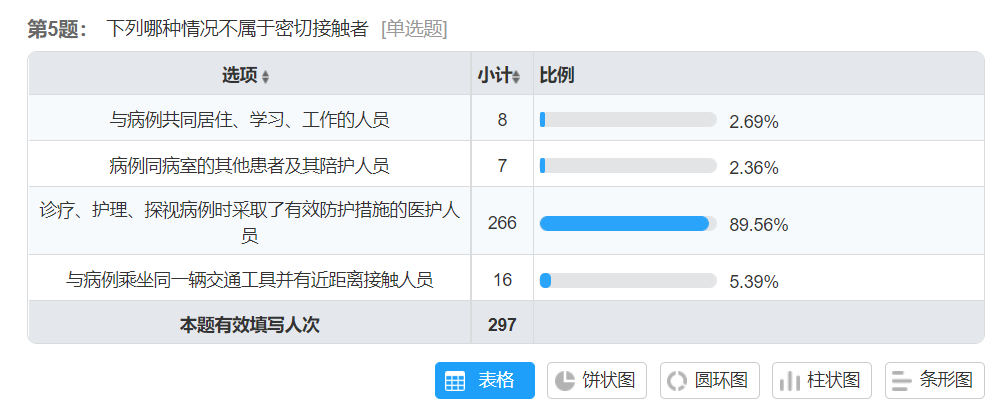
Task: Click the donut chart icon
Action: pyautogui.click(x=677, y=381)
